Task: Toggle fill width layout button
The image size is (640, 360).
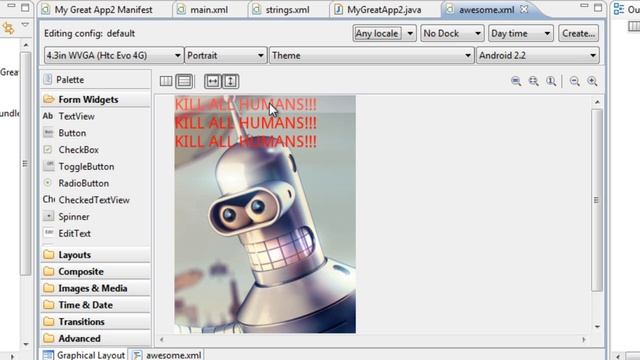Action: 213,81
